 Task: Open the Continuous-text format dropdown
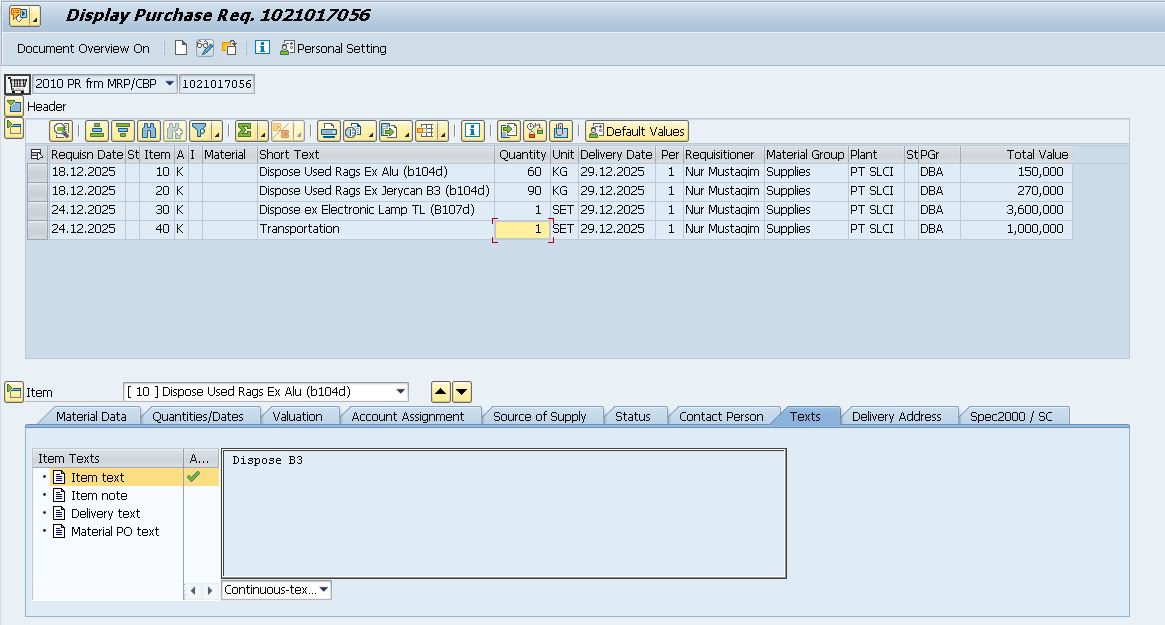(x=323, y=590)
